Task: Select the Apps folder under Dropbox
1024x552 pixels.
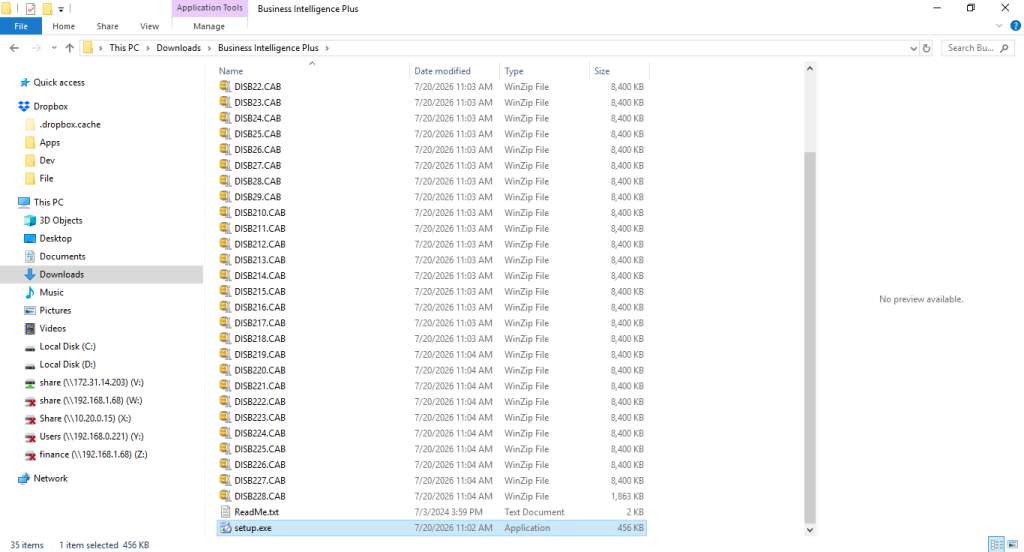Action: click(x=50, y=142)
